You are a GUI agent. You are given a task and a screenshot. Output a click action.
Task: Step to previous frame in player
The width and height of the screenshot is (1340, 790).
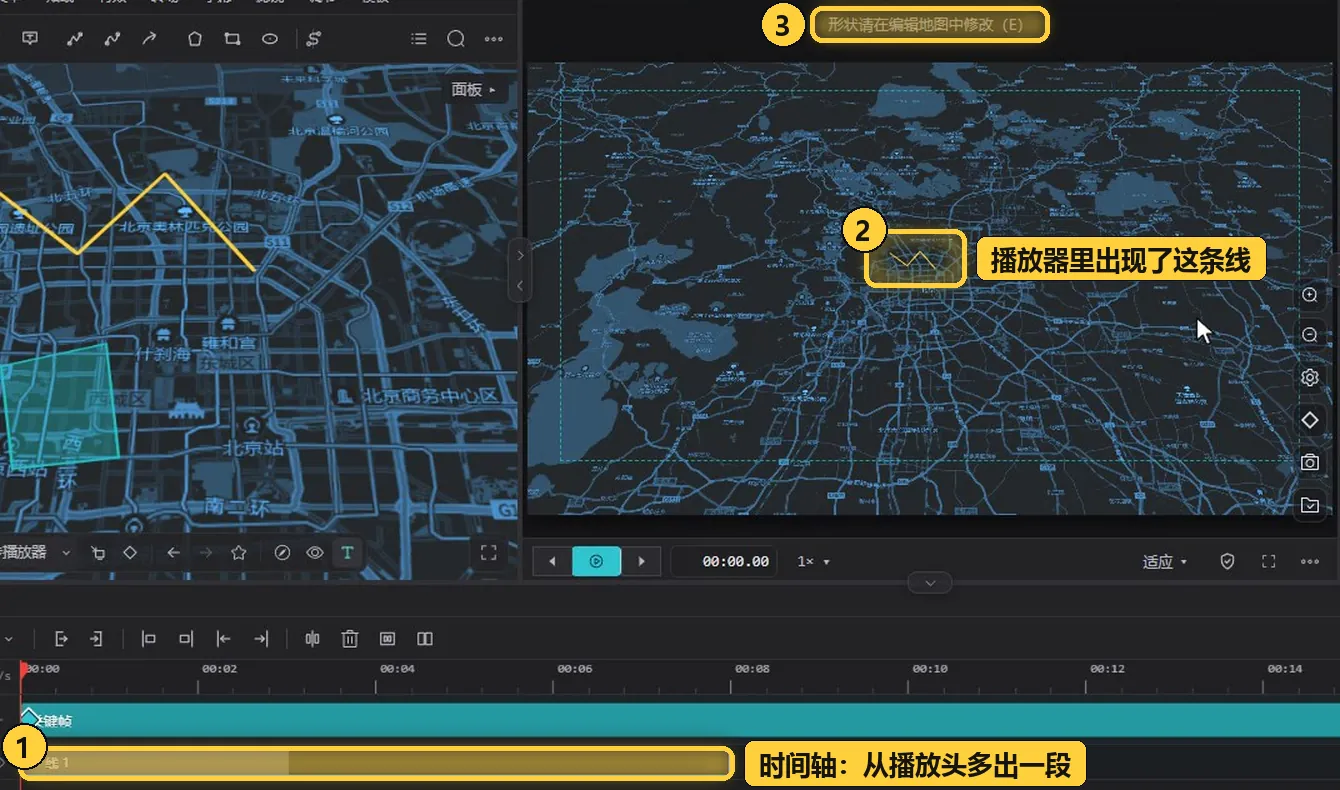[552, 562]
